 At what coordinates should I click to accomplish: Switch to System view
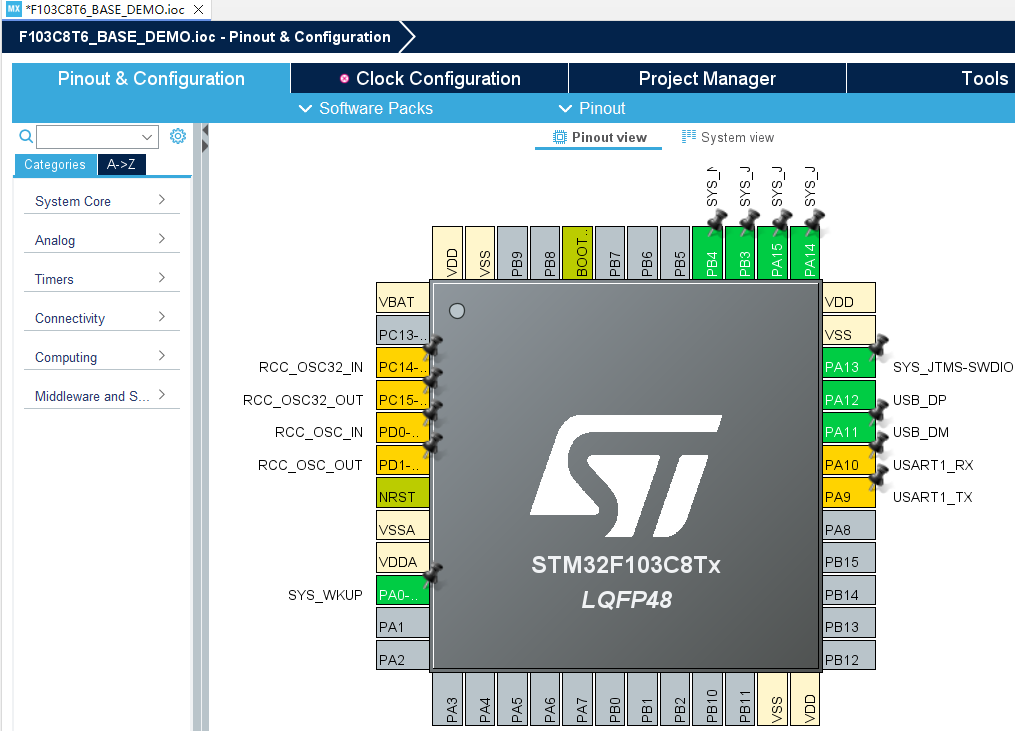728,137
